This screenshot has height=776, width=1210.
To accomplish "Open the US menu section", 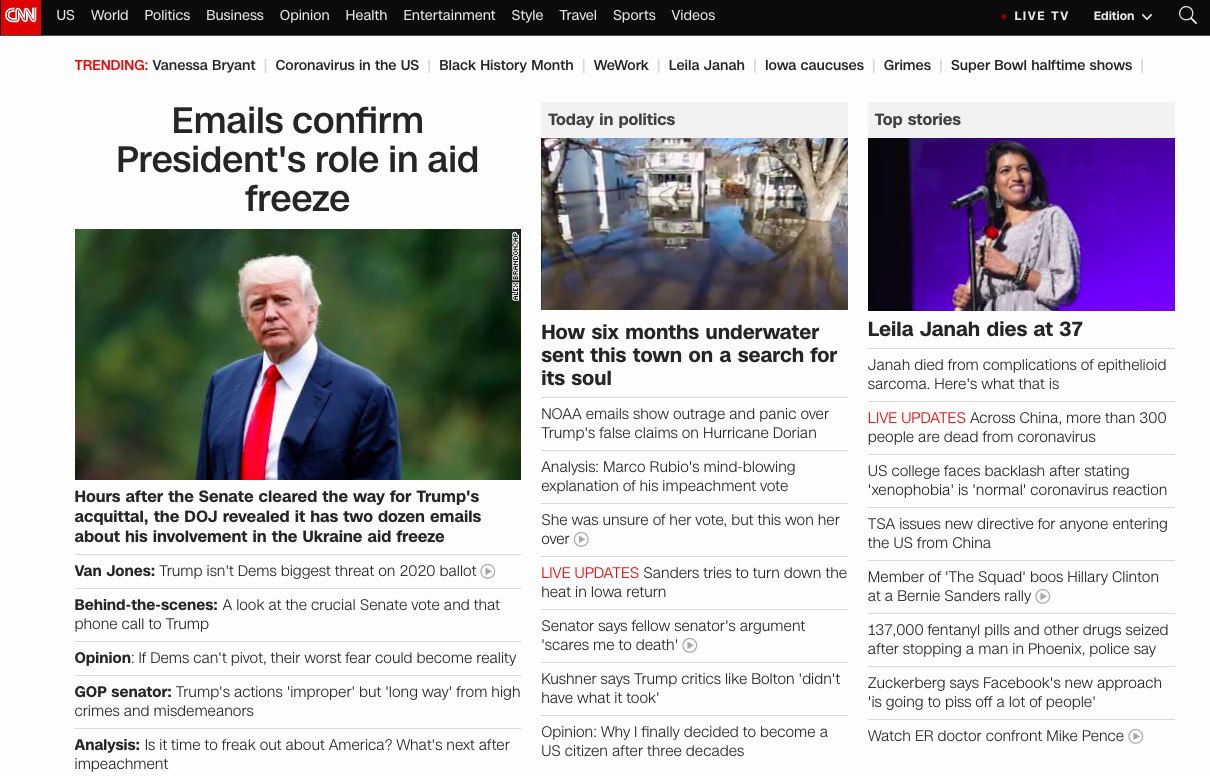I will pos(66,15).
